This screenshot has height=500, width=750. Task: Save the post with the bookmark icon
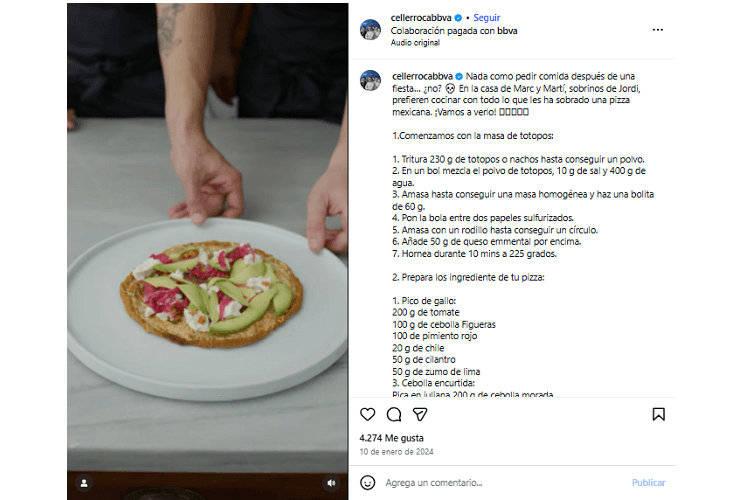[x=658, y=414]
